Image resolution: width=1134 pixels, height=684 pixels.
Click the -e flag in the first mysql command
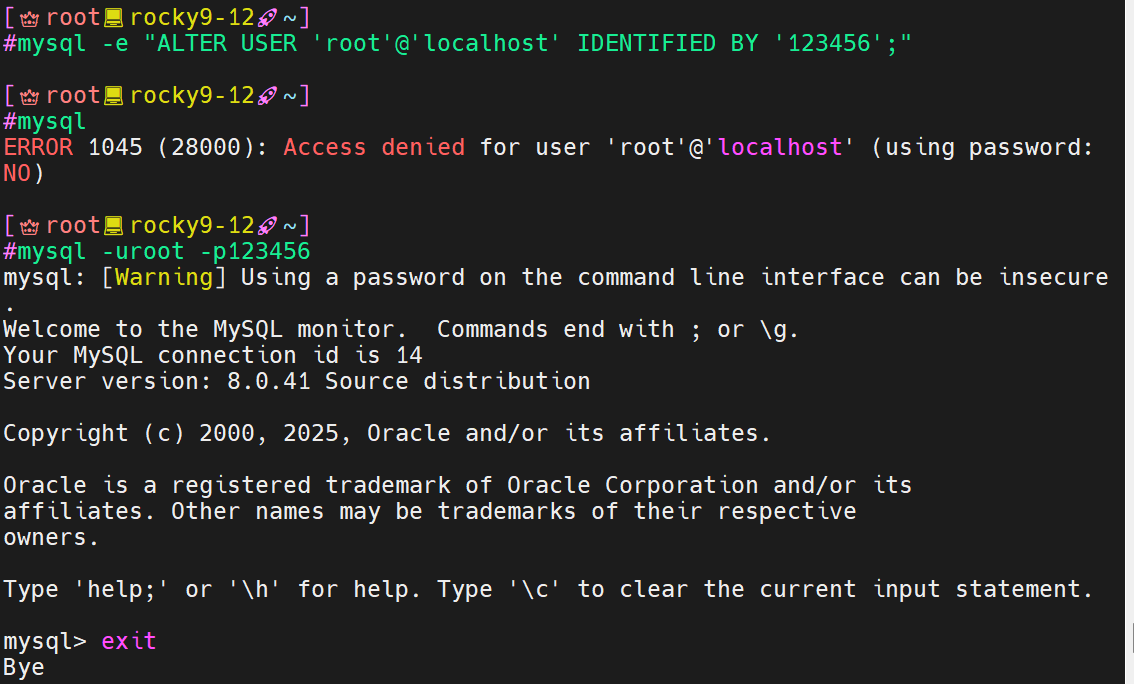click(115, 43)
